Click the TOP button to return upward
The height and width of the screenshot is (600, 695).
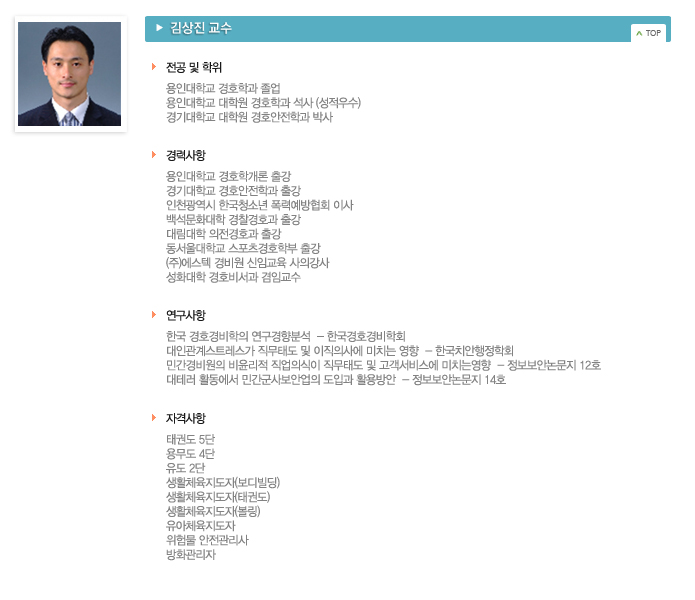point(648,33)
